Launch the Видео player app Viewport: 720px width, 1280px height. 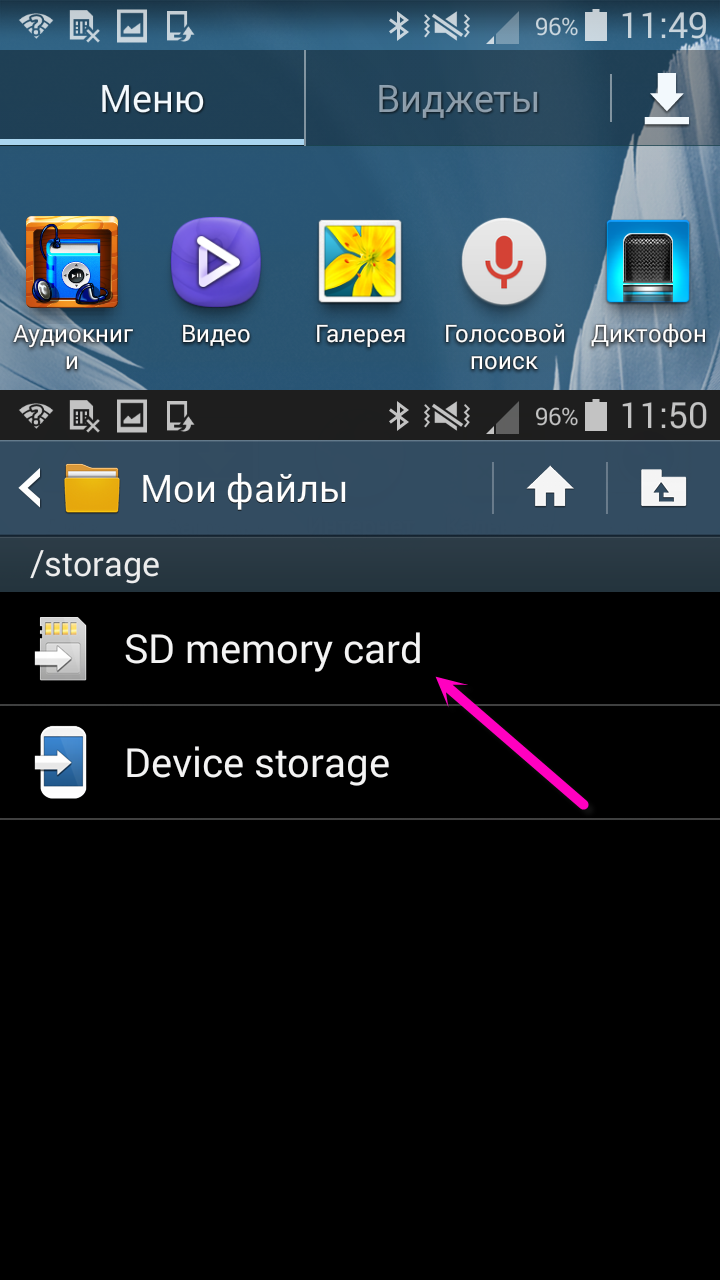click(x=216, y=263)
